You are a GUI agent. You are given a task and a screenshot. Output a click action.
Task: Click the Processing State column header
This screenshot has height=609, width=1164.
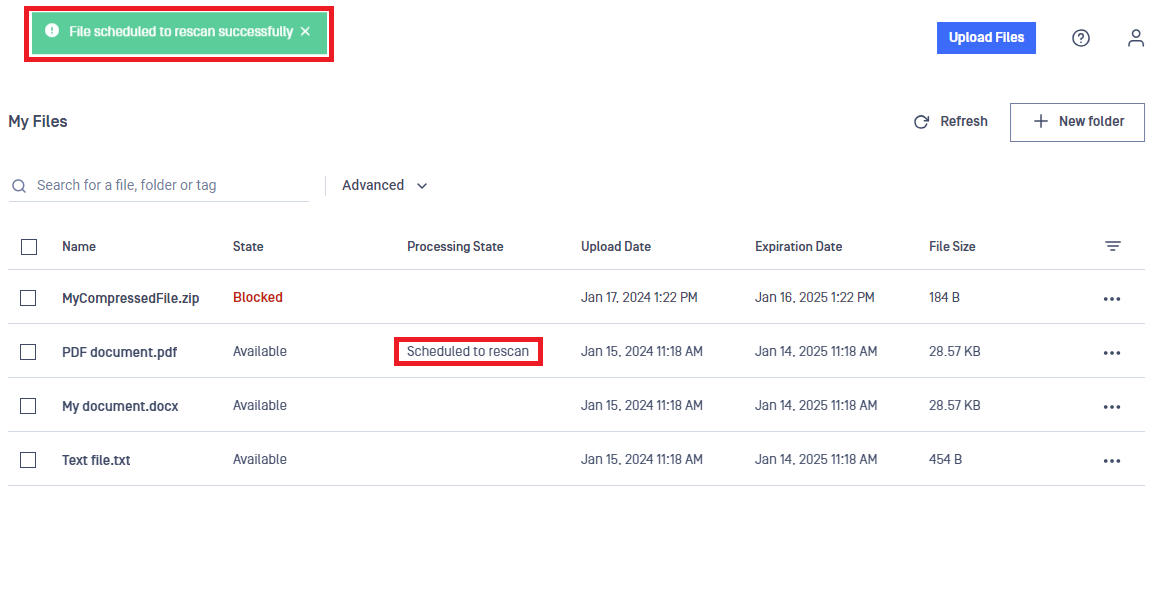[x=455, y=247]
